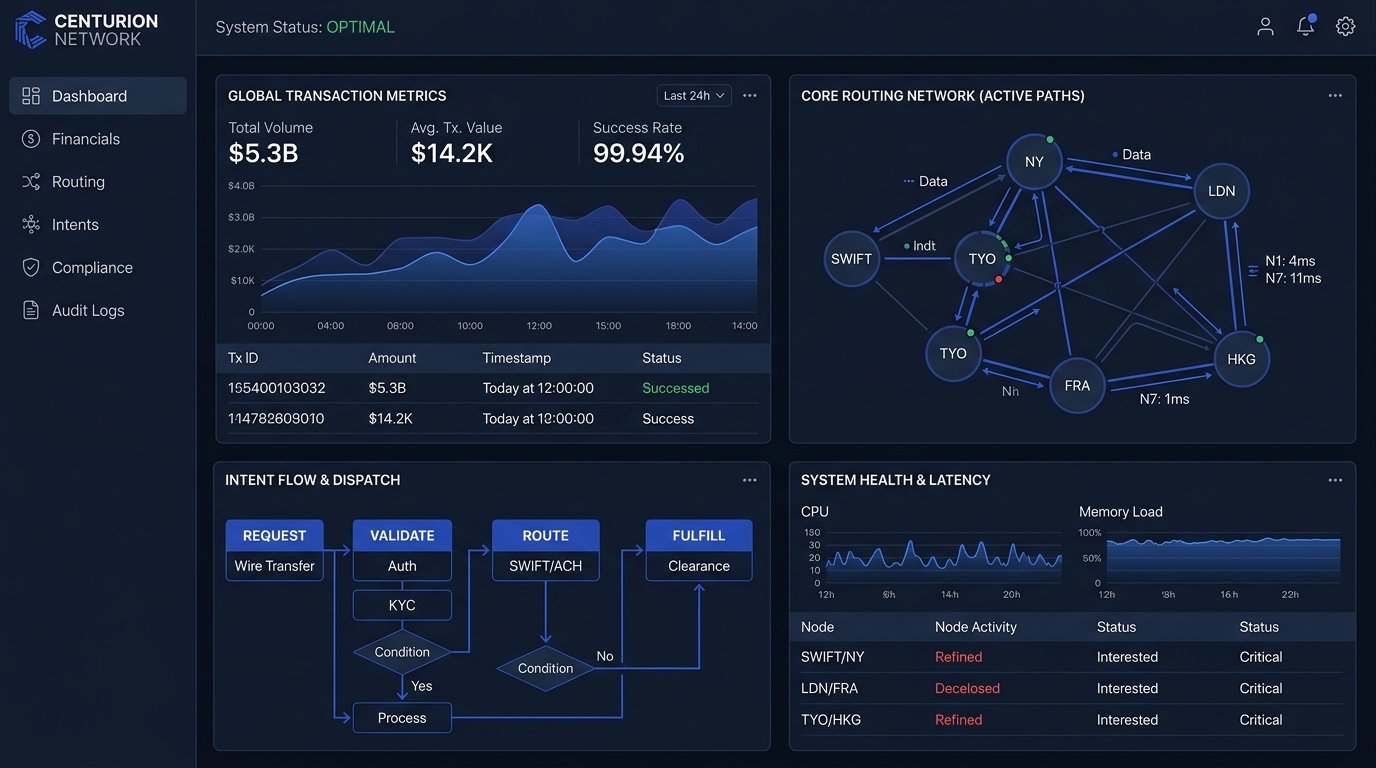The image size is (1376, 768).
Task: Open the notifications bell
Action: point(1306,26)
